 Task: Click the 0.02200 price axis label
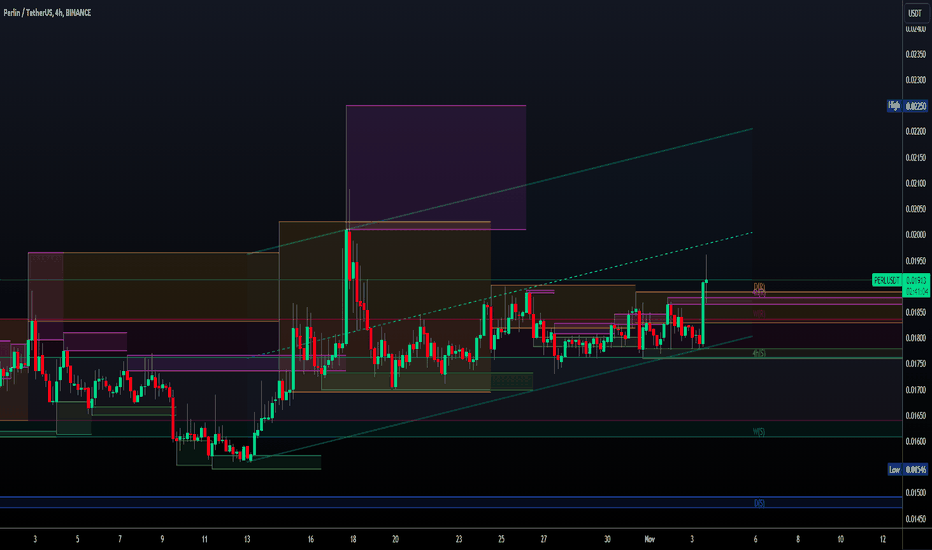pyautogui.click(x=915, y=131)
